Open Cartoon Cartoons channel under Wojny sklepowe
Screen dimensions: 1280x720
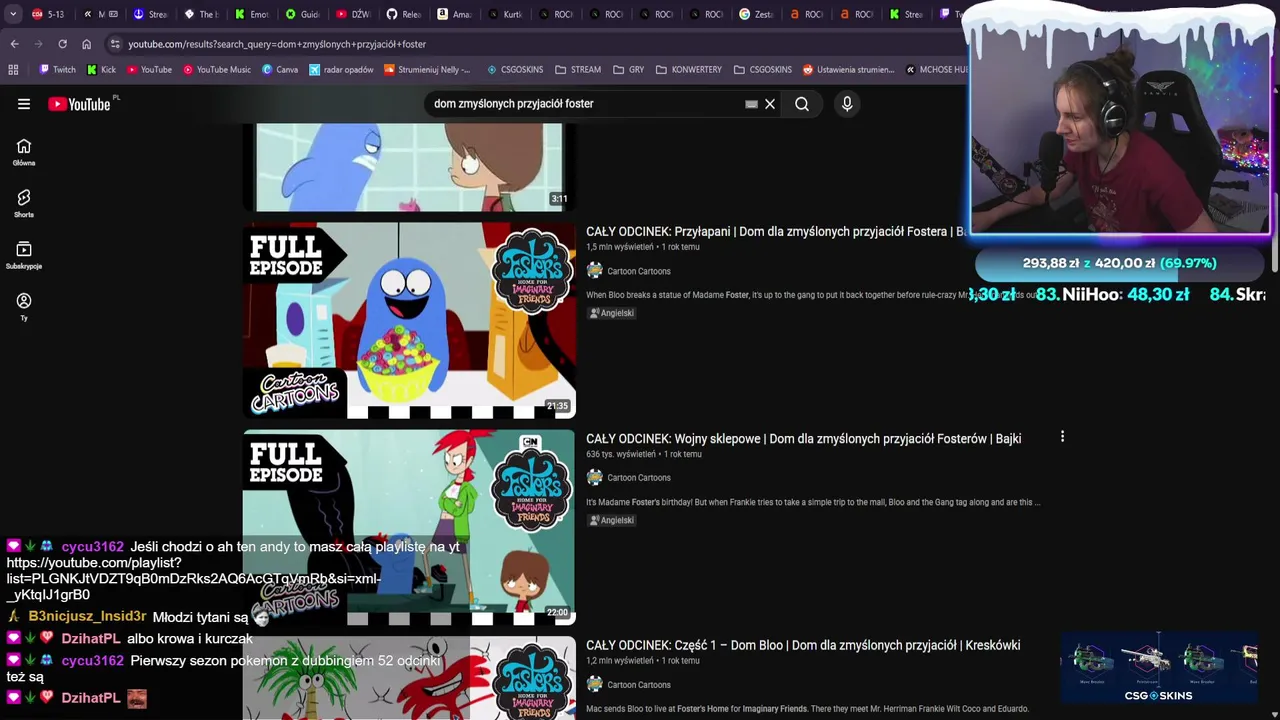point(639,478)
